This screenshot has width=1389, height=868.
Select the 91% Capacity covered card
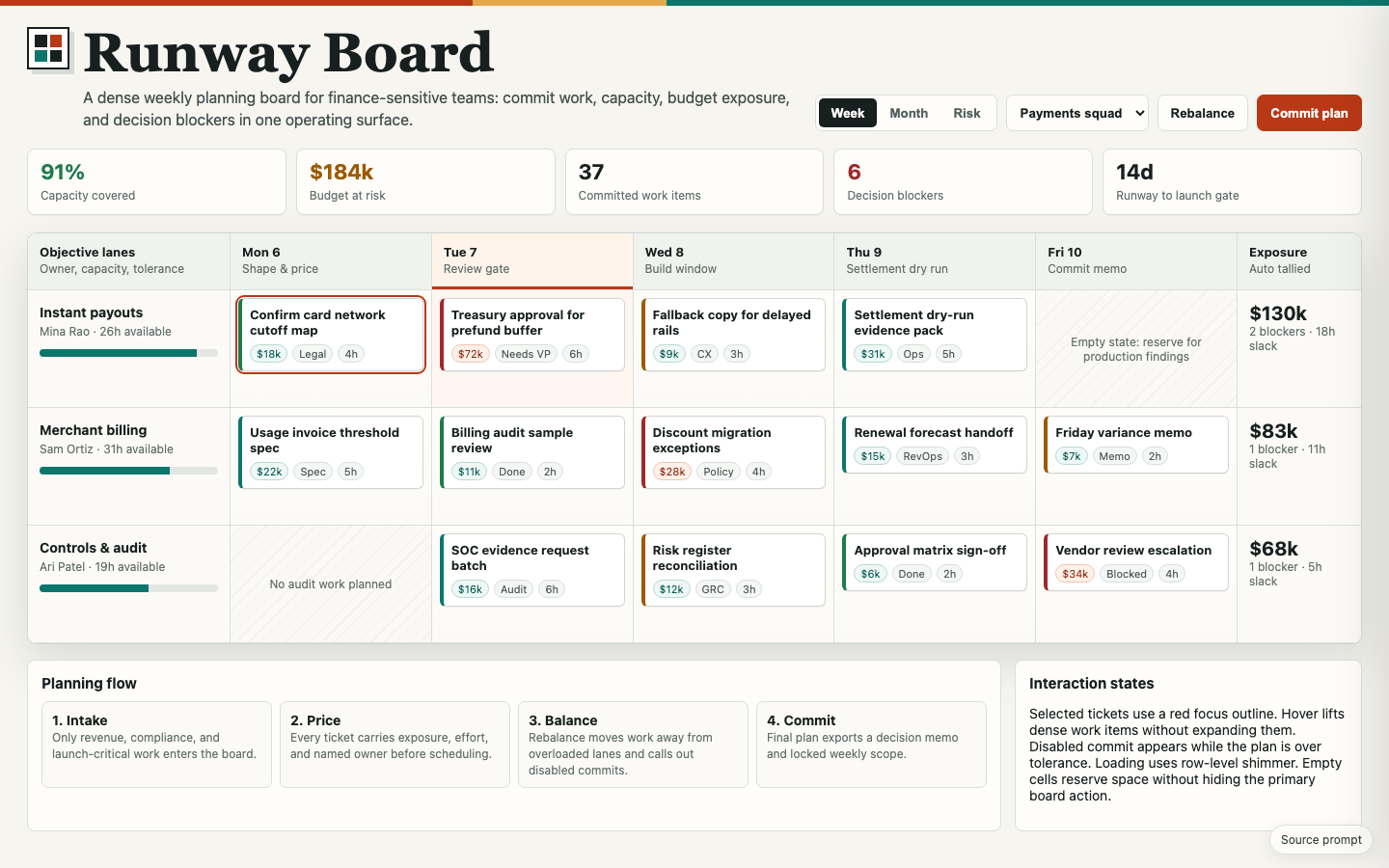pyautogui.click(x=157, y=181)
